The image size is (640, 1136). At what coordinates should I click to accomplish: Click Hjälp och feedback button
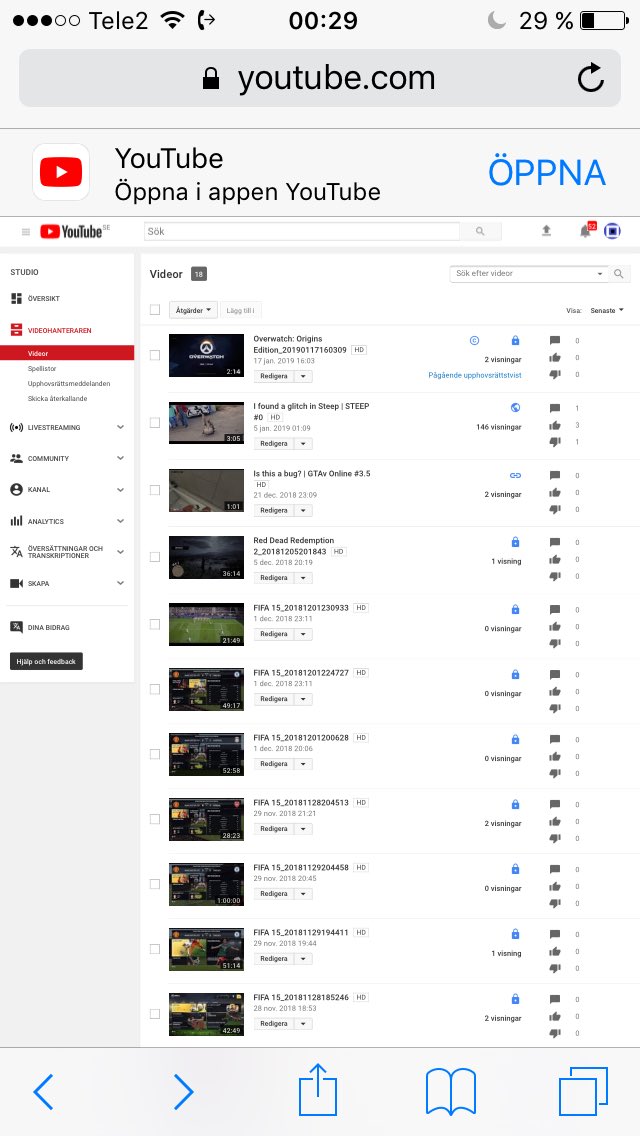(x=46, y=661)
